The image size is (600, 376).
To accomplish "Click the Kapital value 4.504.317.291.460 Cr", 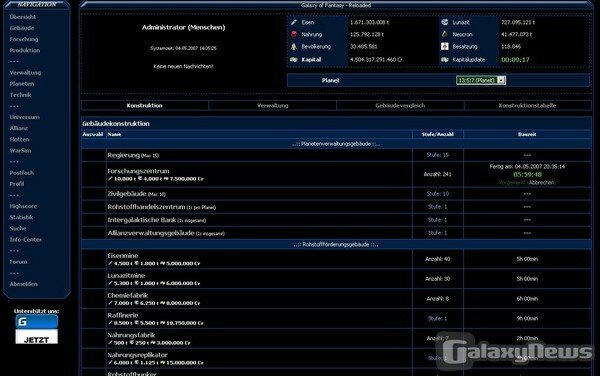I will tap(376, 60).
